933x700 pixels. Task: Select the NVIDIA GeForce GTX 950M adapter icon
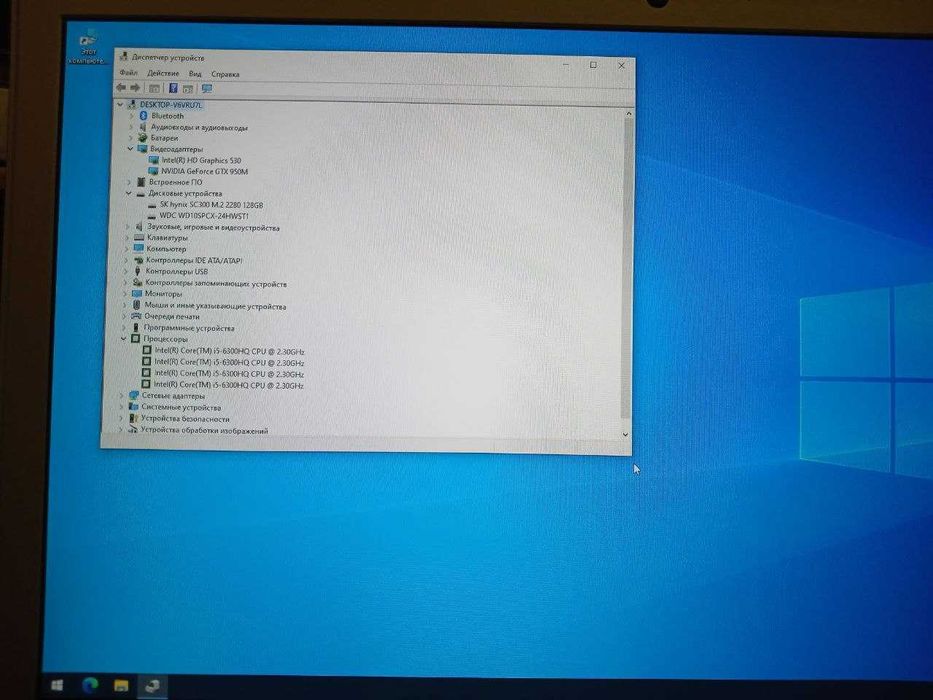[x=154, y=171]
